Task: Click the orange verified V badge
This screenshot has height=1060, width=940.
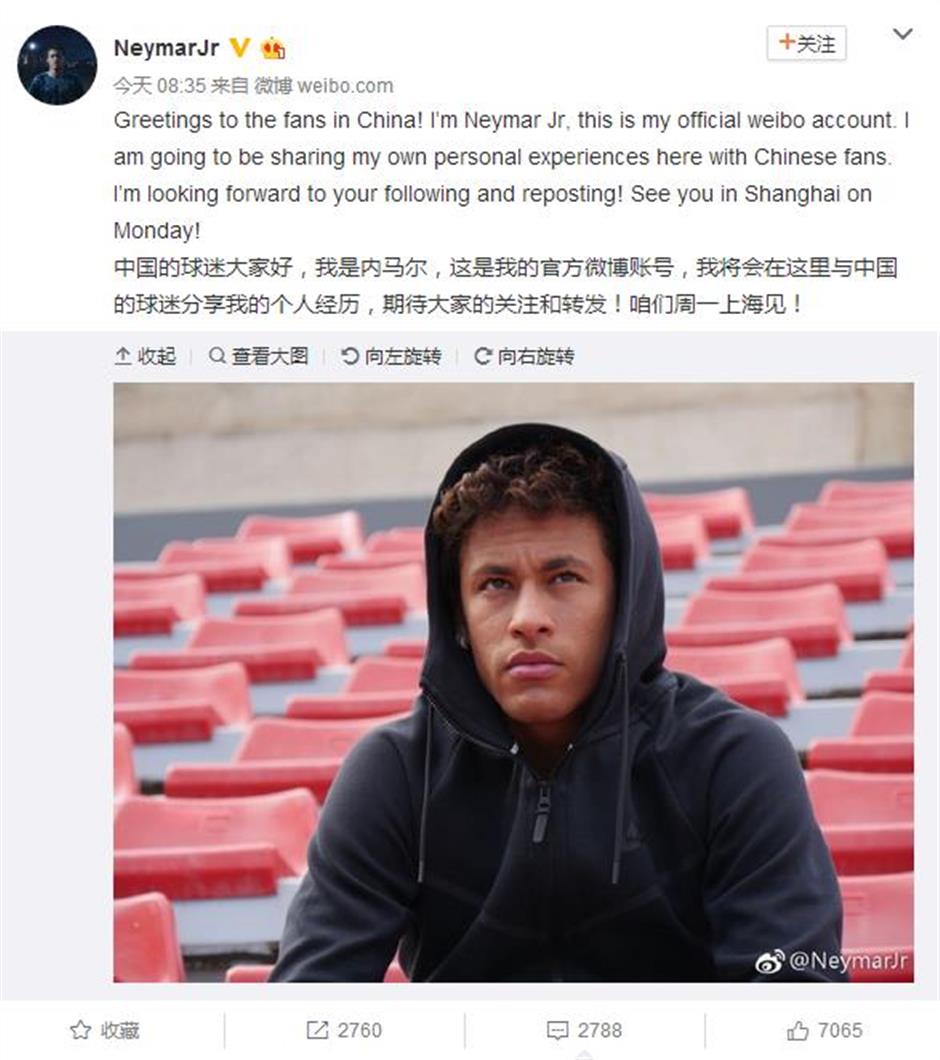Action: pyautogui.click(x=239, y=48)
